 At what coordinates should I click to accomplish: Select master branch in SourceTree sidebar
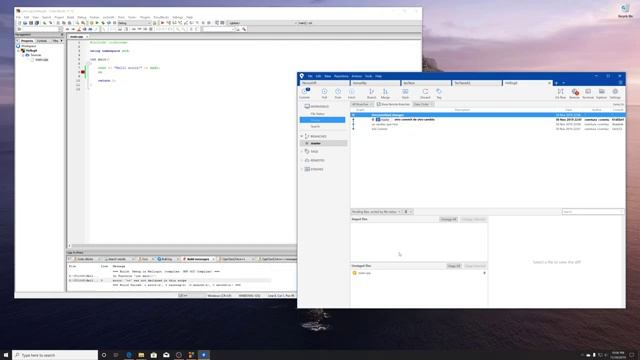323,144
